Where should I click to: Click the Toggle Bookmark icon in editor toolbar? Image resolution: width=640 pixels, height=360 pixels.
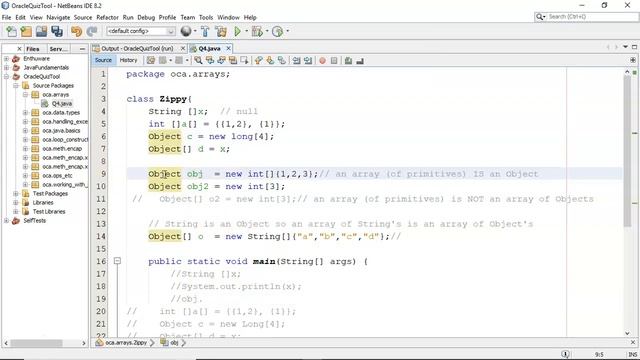pyautogui.click(x=282, y=60)
